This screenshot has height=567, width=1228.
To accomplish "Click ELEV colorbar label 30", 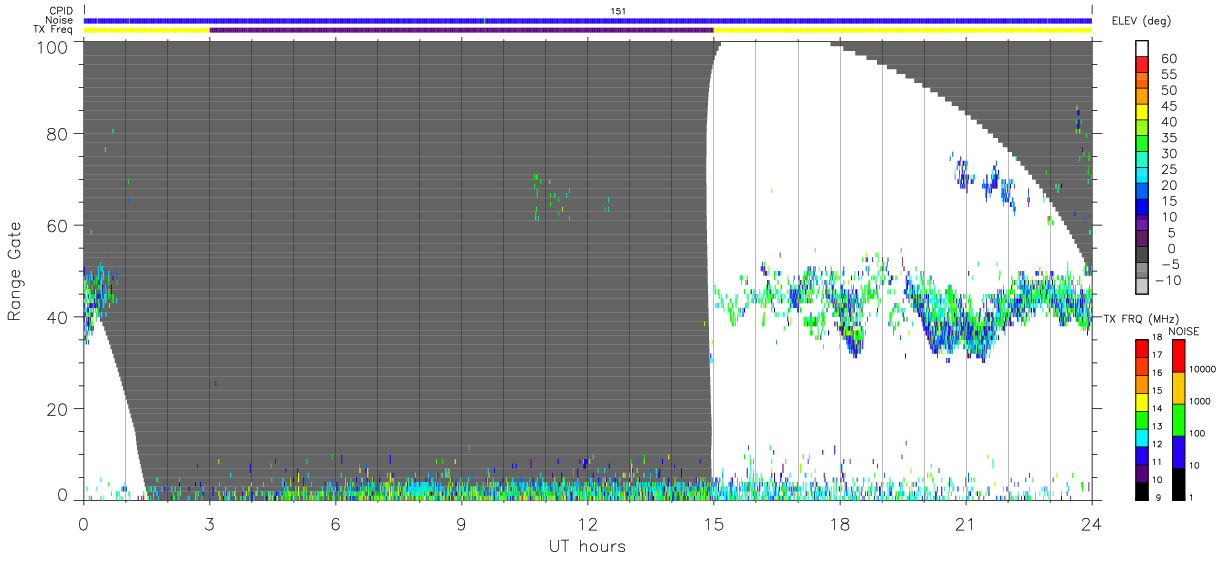I will [x=1170, y=153].
